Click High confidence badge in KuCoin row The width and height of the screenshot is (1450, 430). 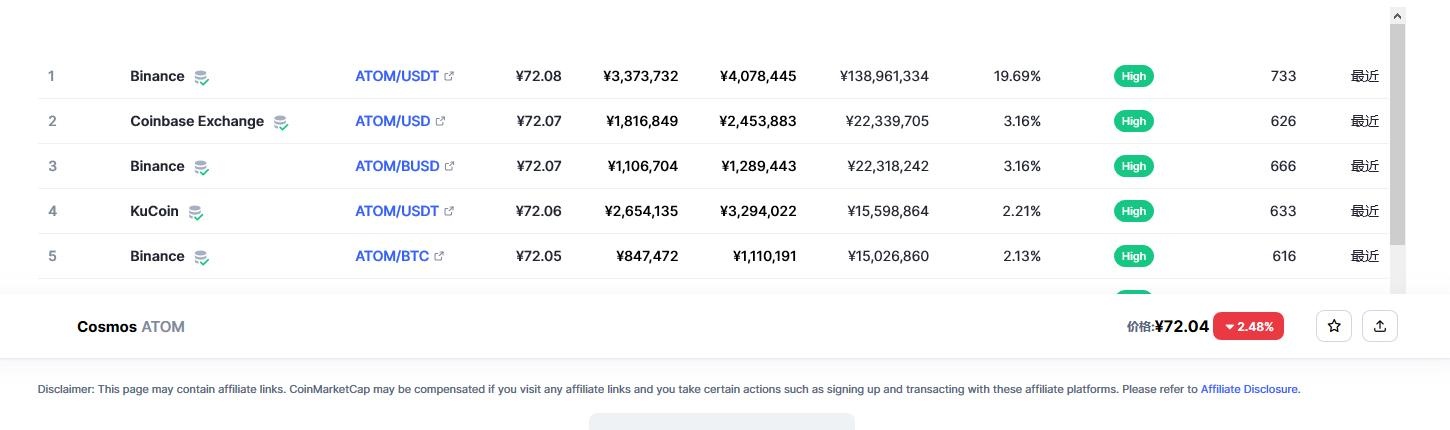1133,211
